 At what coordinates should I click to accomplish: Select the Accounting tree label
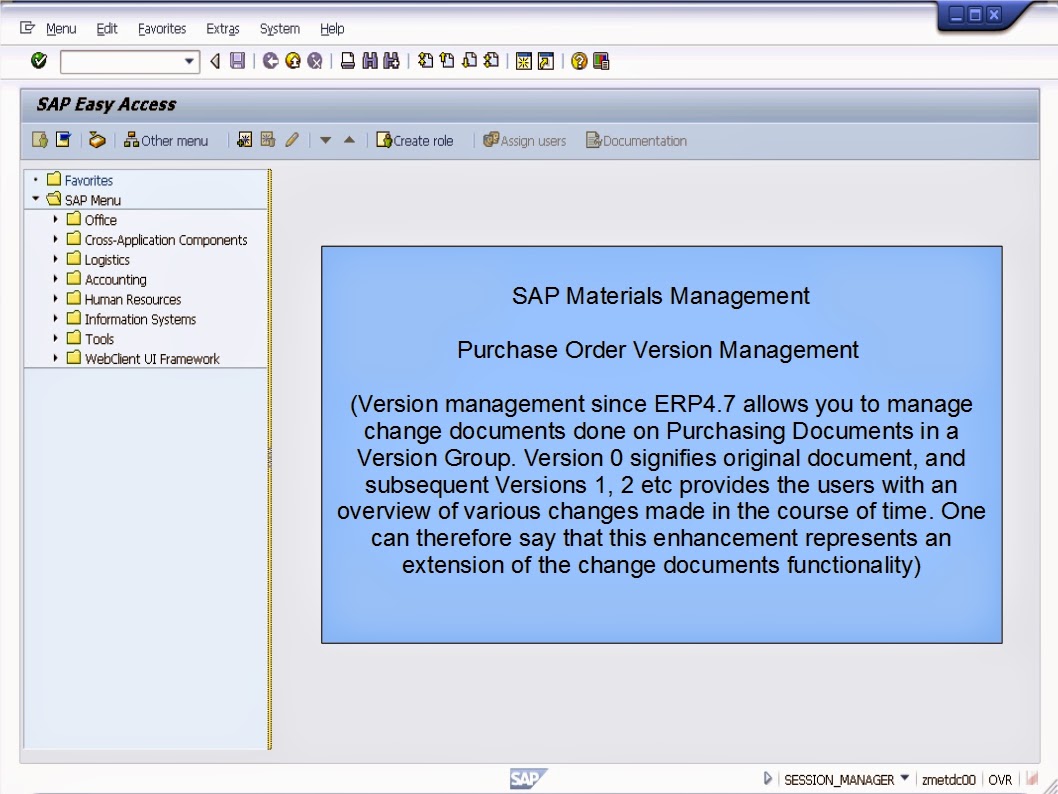pyautogui.click(x=115, y=279)
